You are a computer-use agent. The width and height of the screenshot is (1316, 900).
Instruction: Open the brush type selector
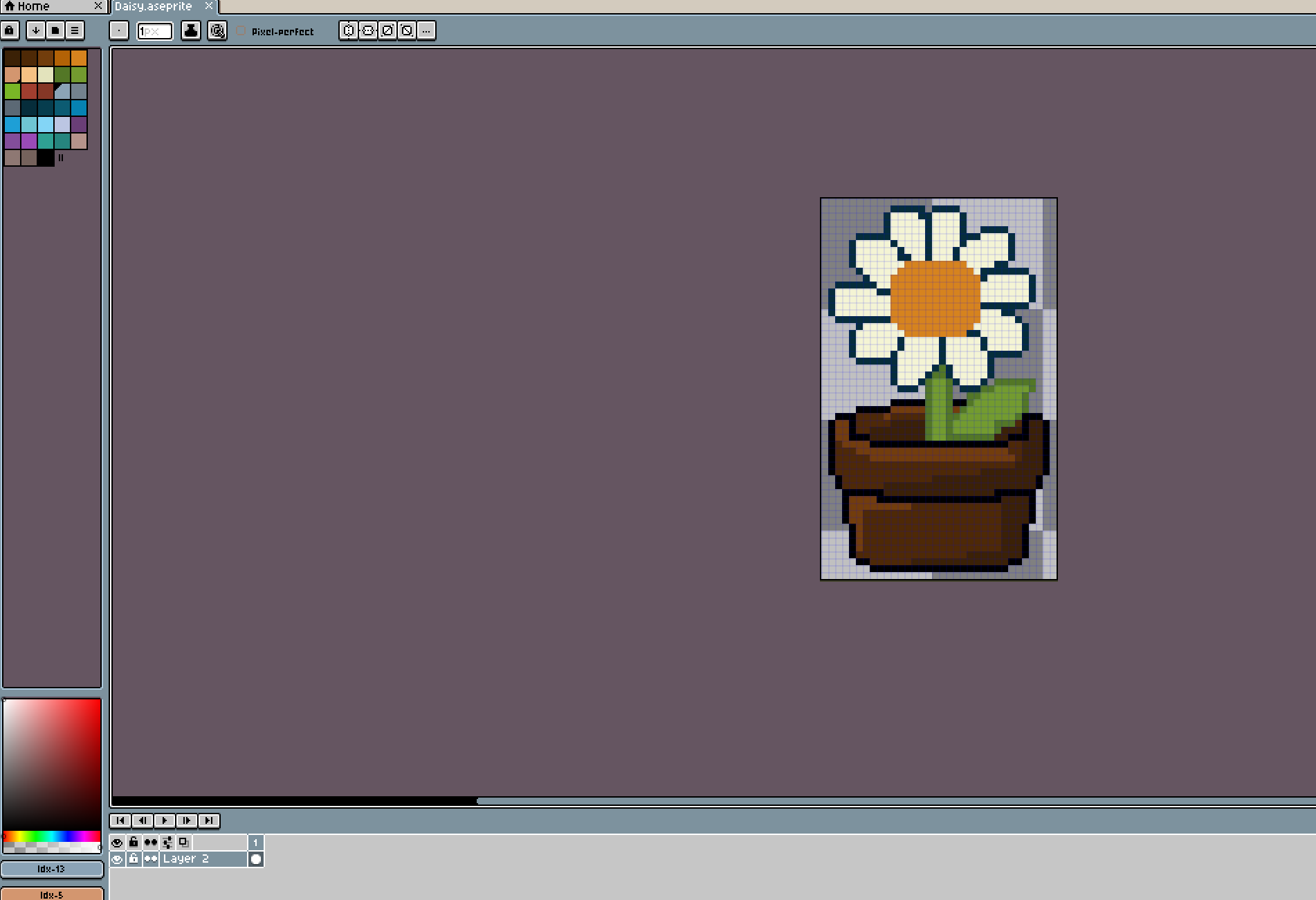(119, 30)
